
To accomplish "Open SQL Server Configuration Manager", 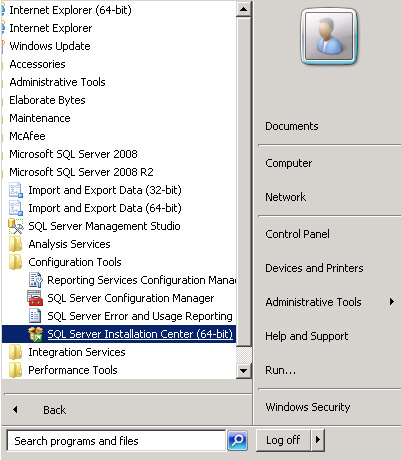I will click(131, 298).
